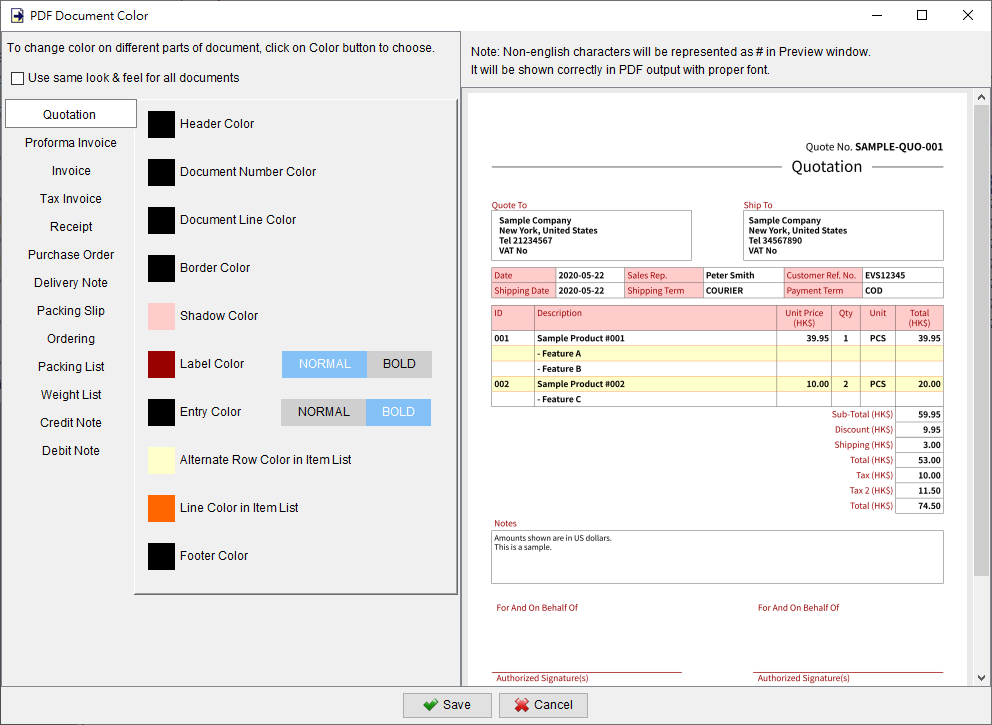Viewport: 992px width, 725px height.
Task: Open the Credit Note tab
Action: pos(70,423)
